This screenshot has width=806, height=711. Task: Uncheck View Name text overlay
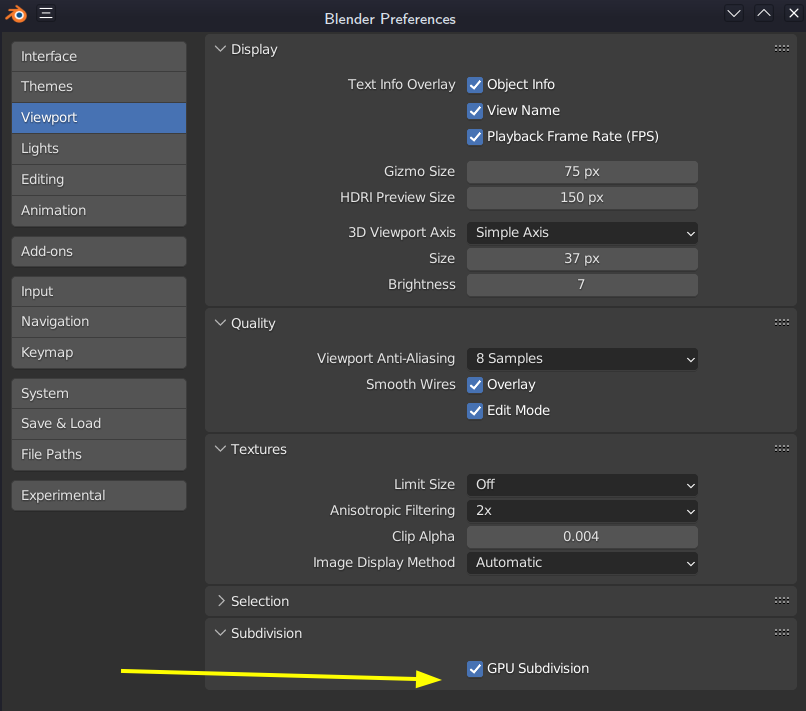(x=475, y=111)
